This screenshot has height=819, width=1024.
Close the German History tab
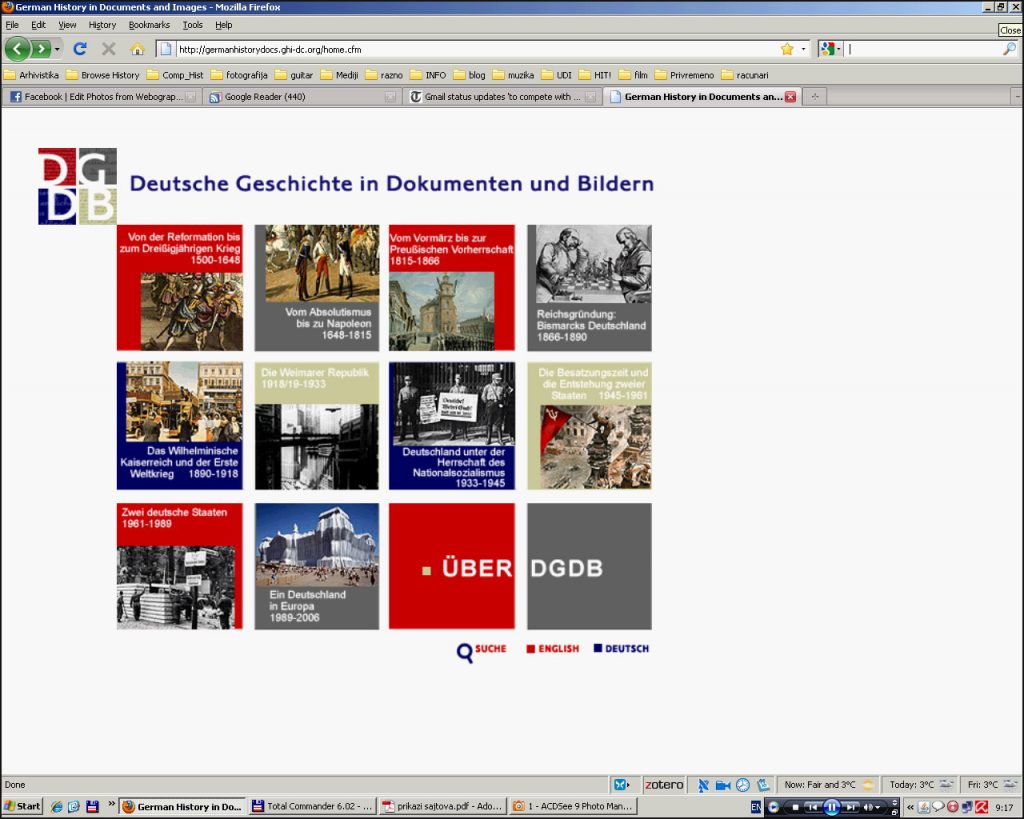(x=790, y=97)
